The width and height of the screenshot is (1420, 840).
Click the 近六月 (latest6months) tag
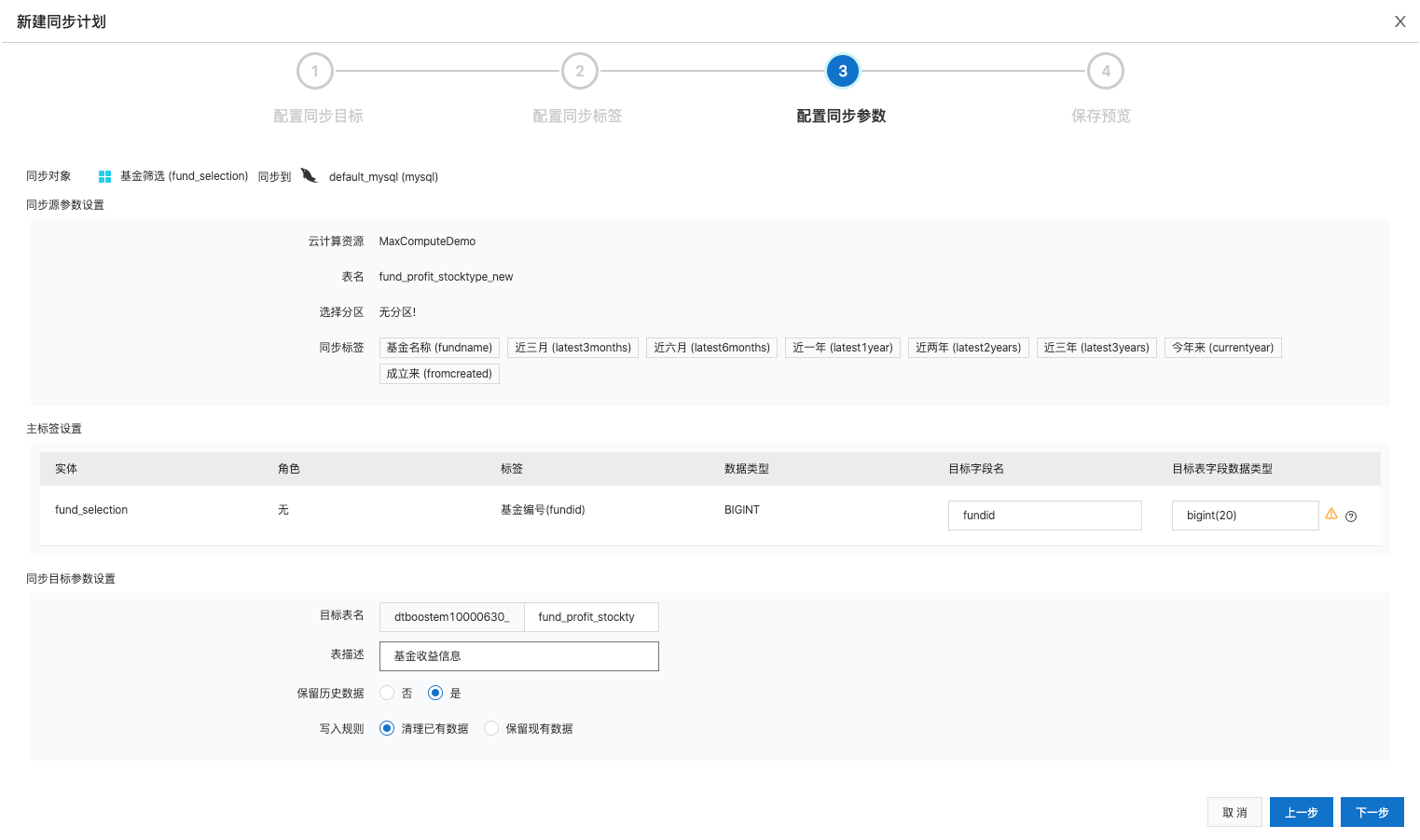[x=712, y=348]
